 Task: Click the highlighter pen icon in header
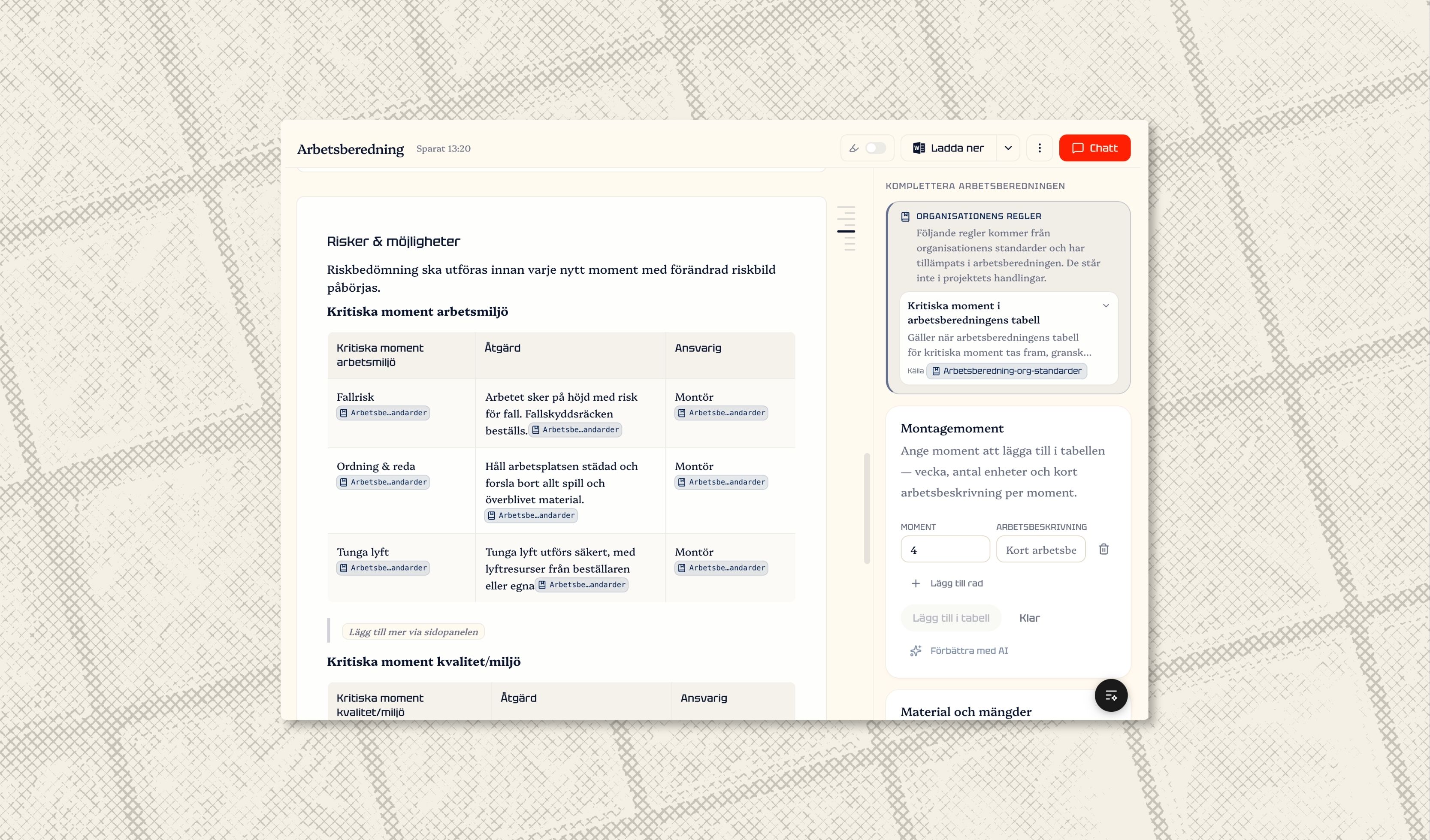(853, 148)
